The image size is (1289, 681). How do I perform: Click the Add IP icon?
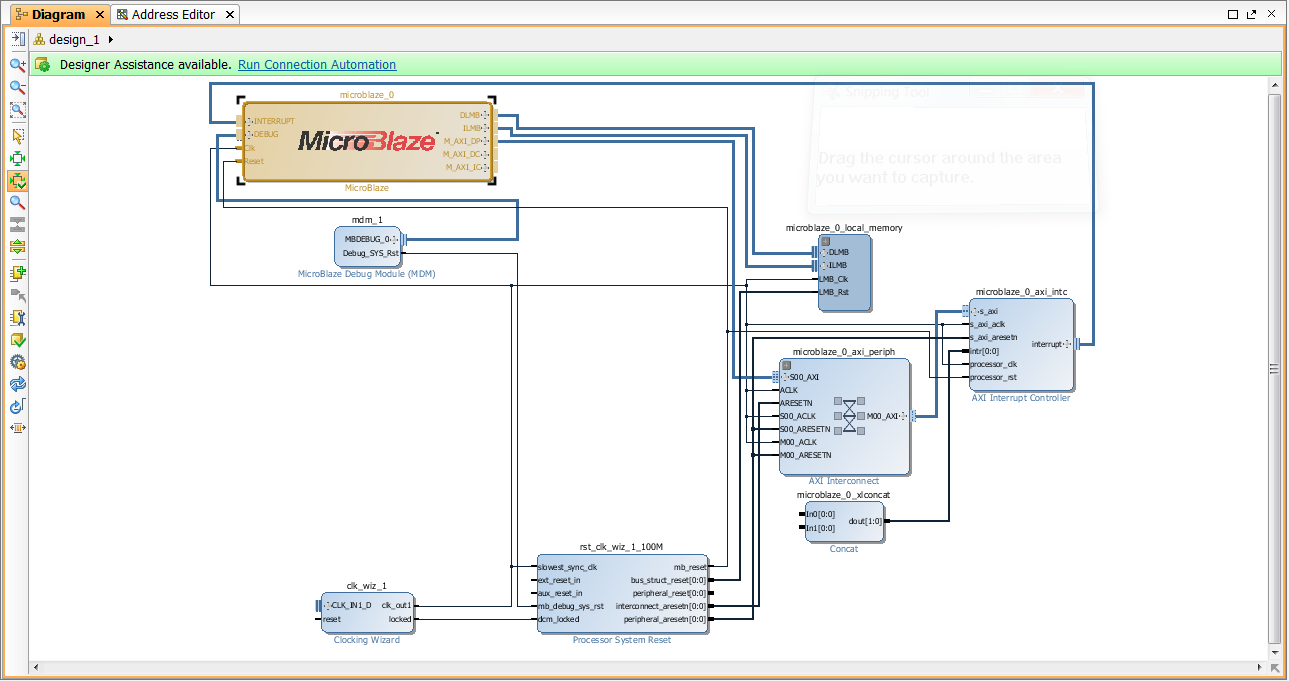click(17, 272)
